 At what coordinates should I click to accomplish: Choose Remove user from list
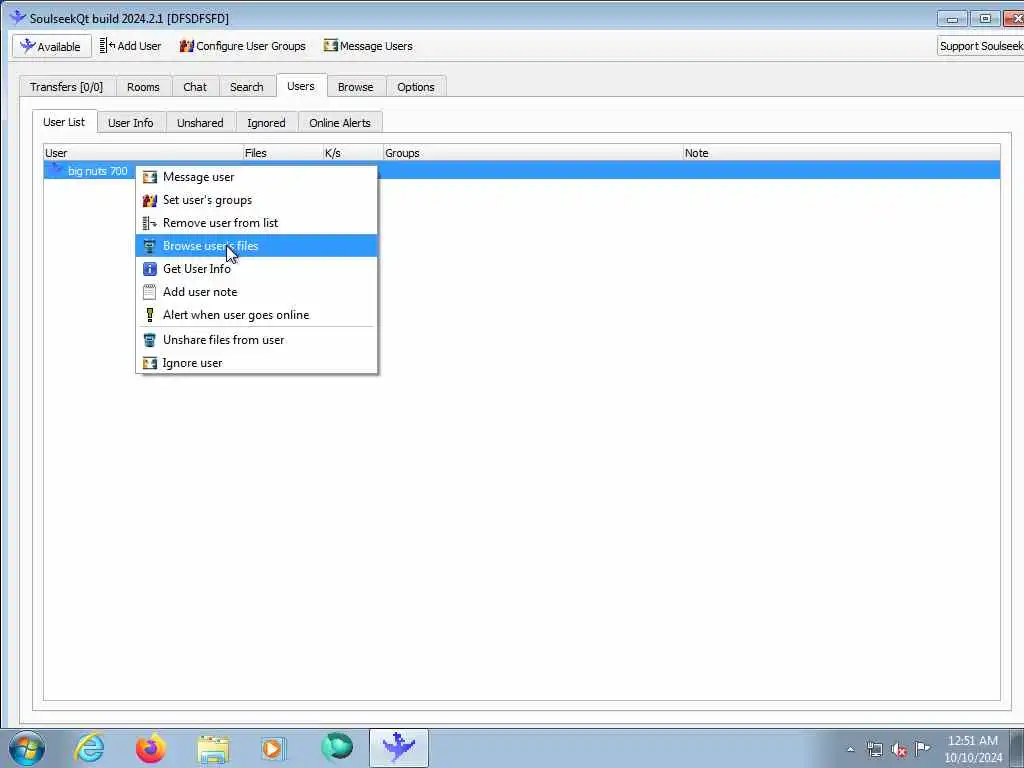point(257,223)
